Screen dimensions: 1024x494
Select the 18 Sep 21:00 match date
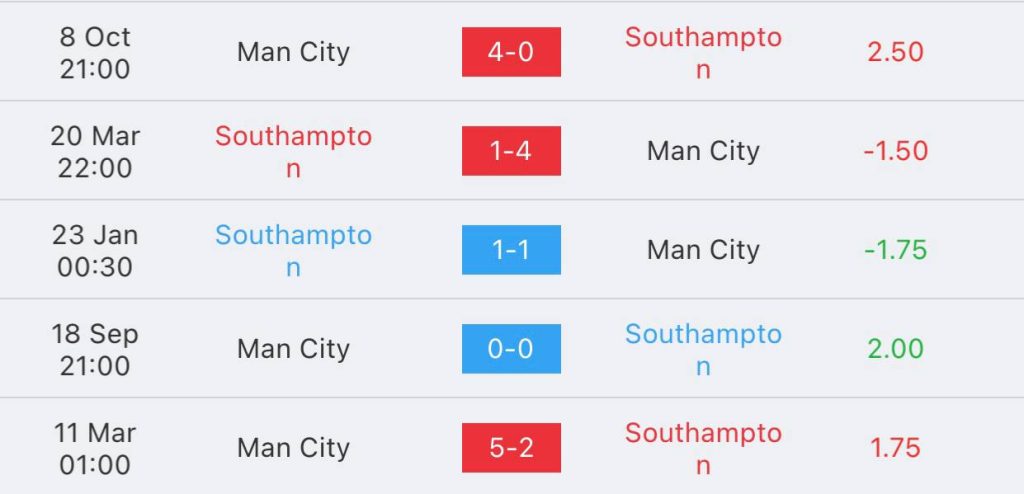pos(95,349)
